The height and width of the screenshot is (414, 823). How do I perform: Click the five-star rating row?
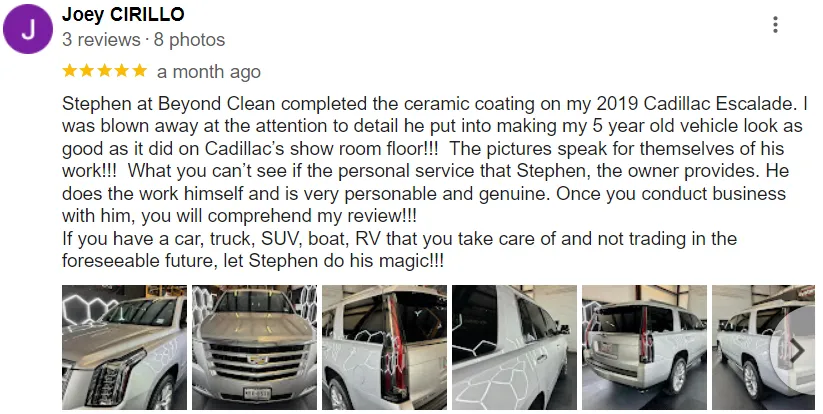(x=105, y=71)
